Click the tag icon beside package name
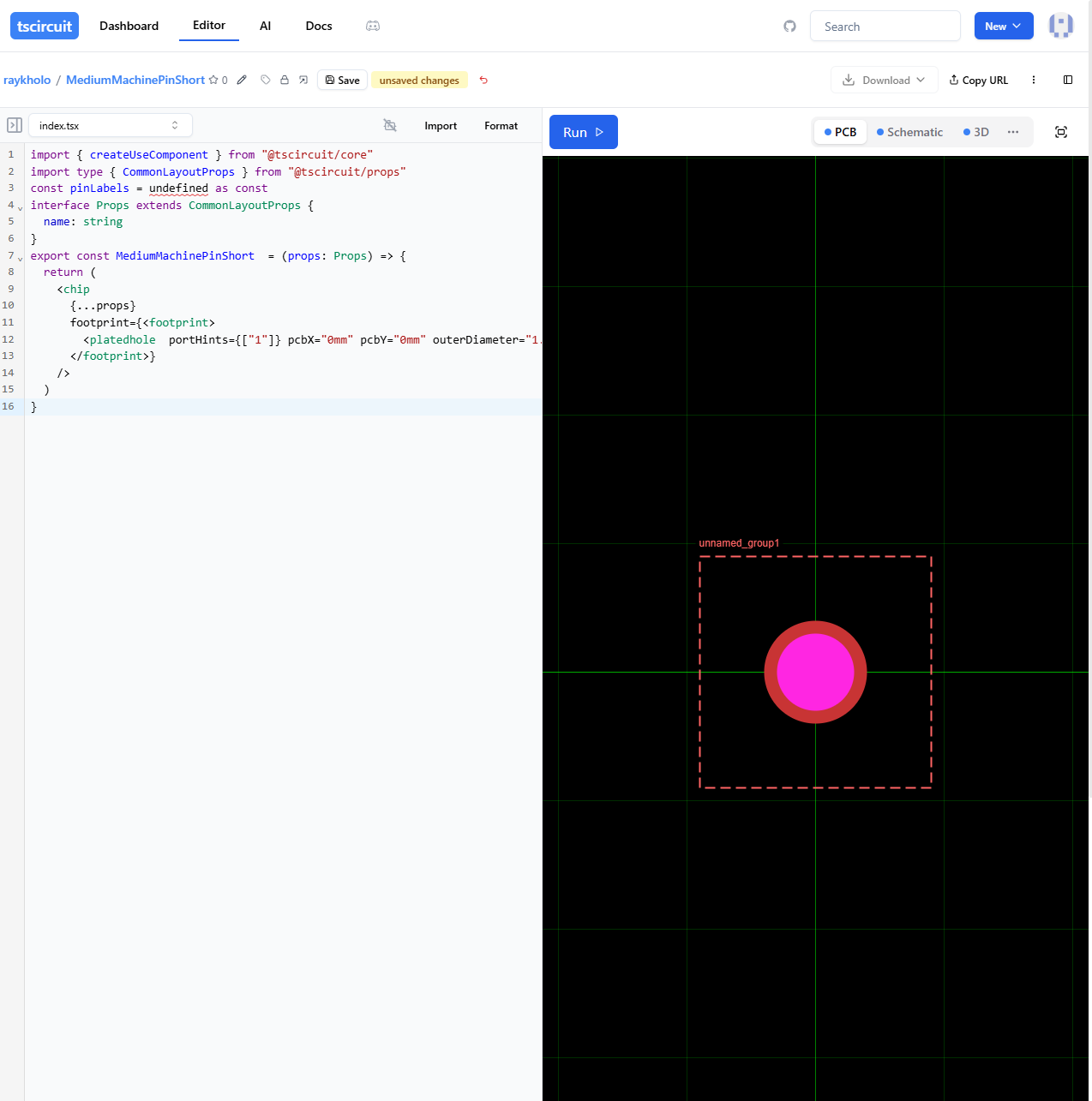The height and width of the screenshot is (1101, 1092). click(x=266, y=80)
